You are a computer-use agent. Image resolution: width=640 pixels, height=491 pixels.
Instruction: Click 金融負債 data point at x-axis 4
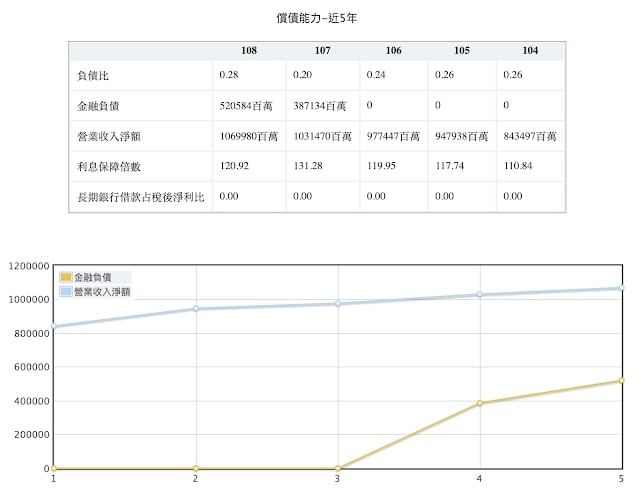(x=480, y=403)
